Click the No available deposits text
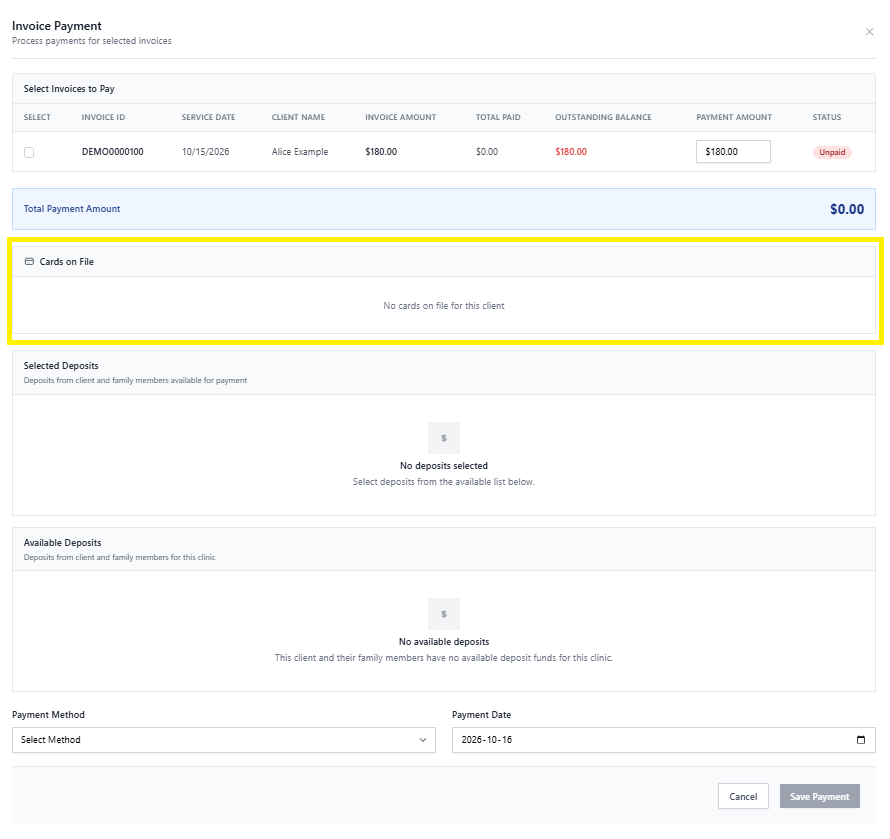Image resolution: width=890 pixels, height=839 pixels. (x=444, y=641)
